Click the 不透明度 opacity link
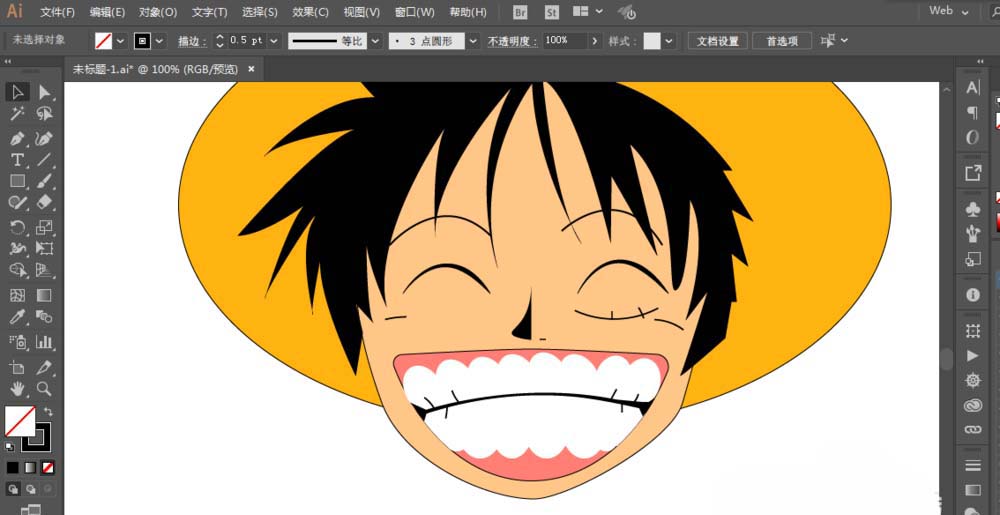 click(x=512, y=41)
